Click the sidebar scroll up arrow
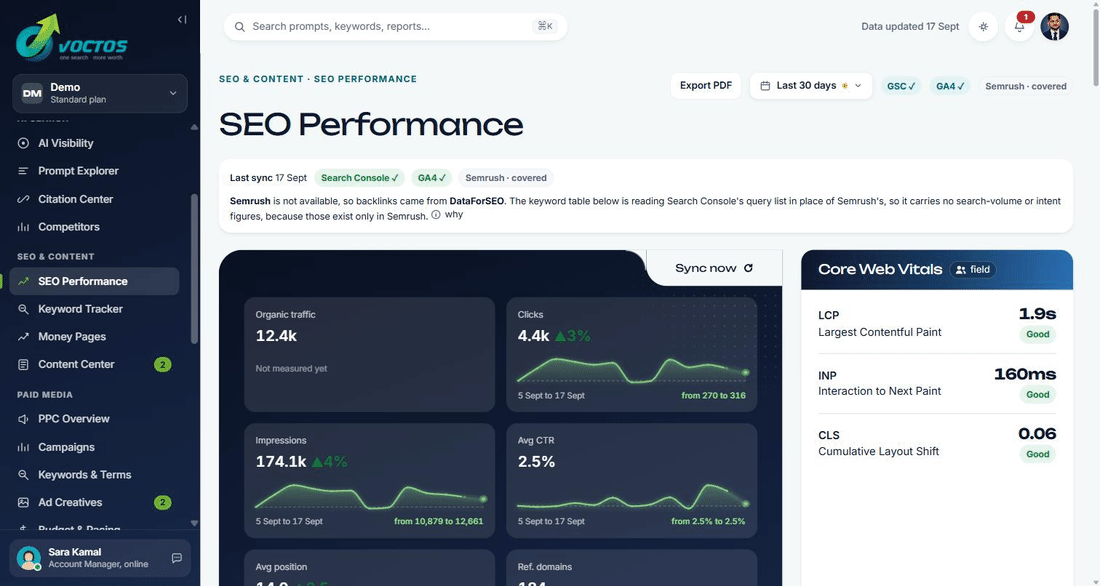1100x586 pixels. coord(194,127)
